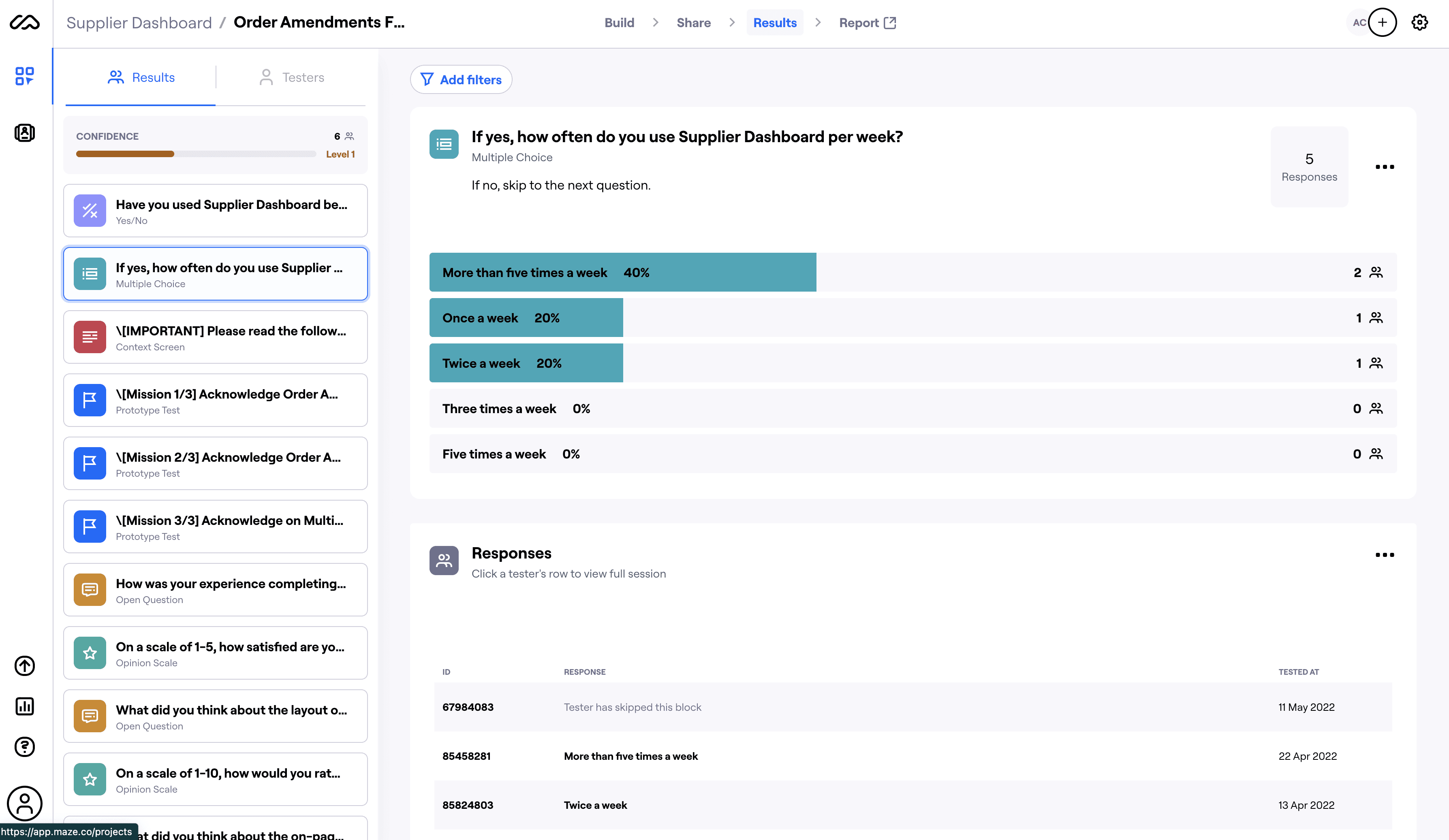Click the Responses section people icon
Viewport: 1449px width, 840px height.
pos(444,560)
